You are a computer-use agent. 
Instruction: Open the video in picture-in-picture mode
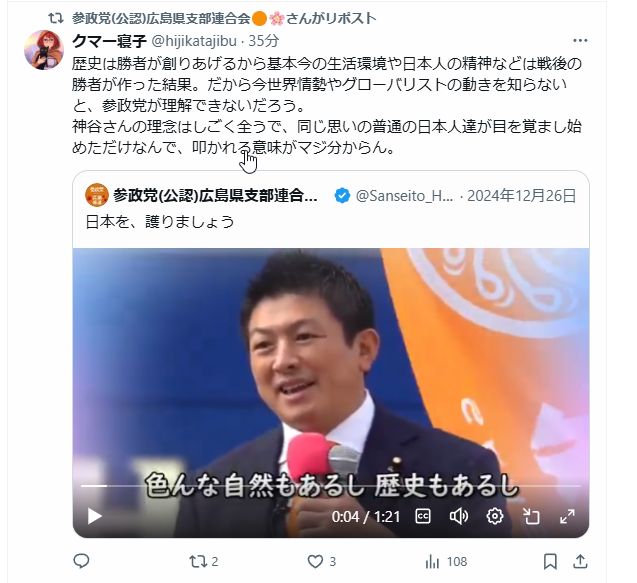coord(531,516)
